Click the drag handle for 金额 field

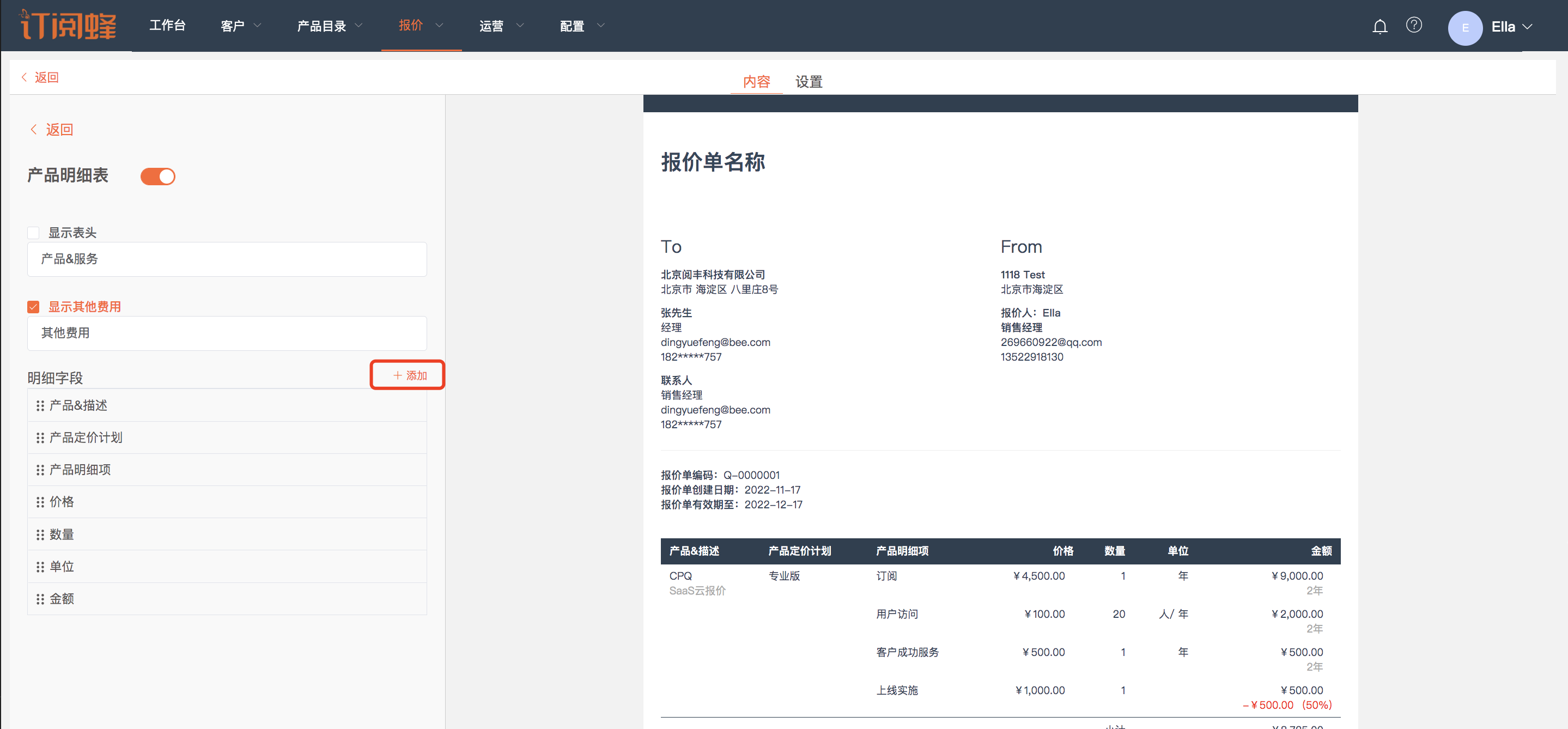click(40, 599)
